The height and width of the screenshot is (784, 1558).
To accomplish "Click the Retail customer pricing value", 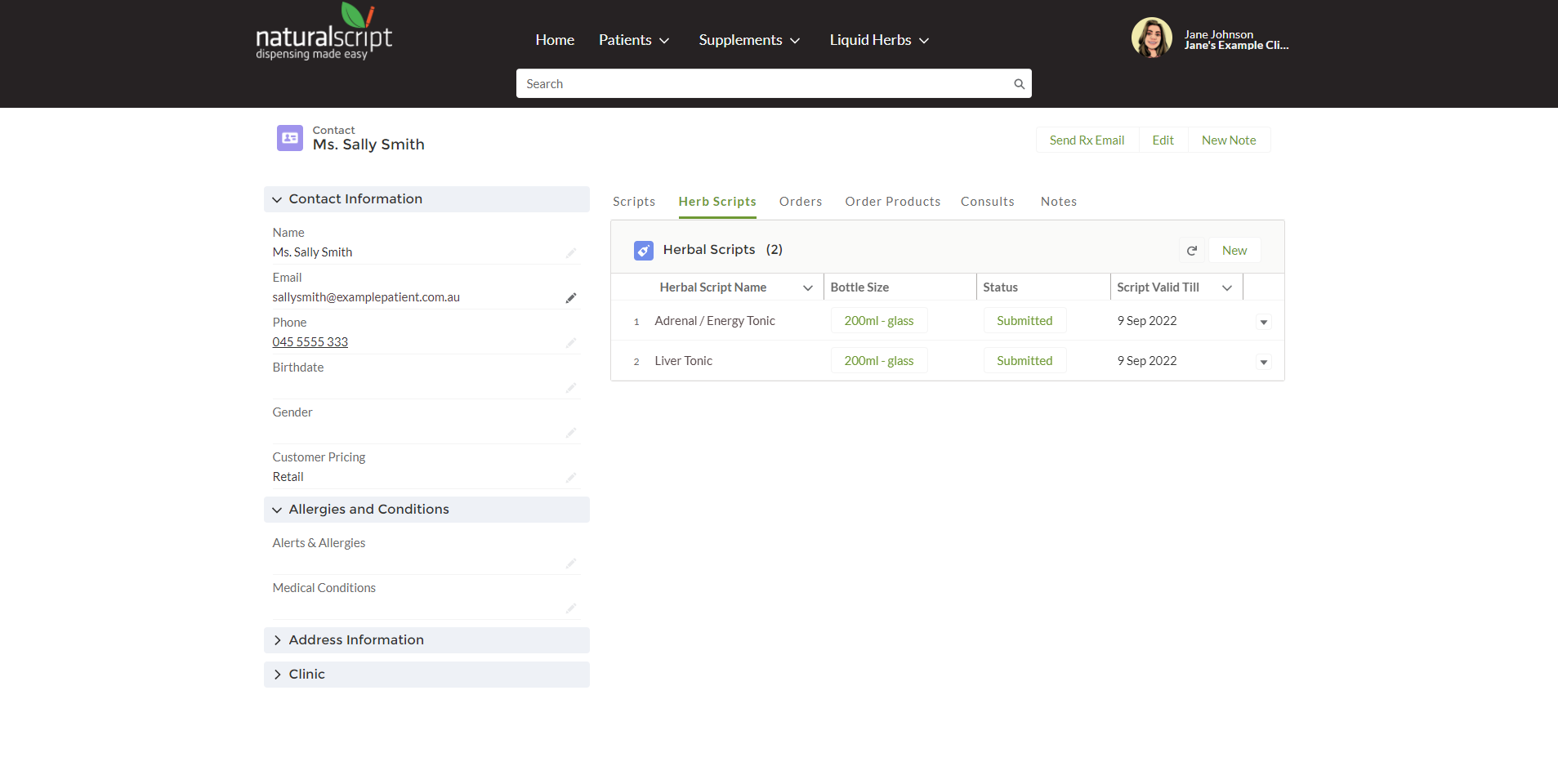I will click(x=288, y=477).
